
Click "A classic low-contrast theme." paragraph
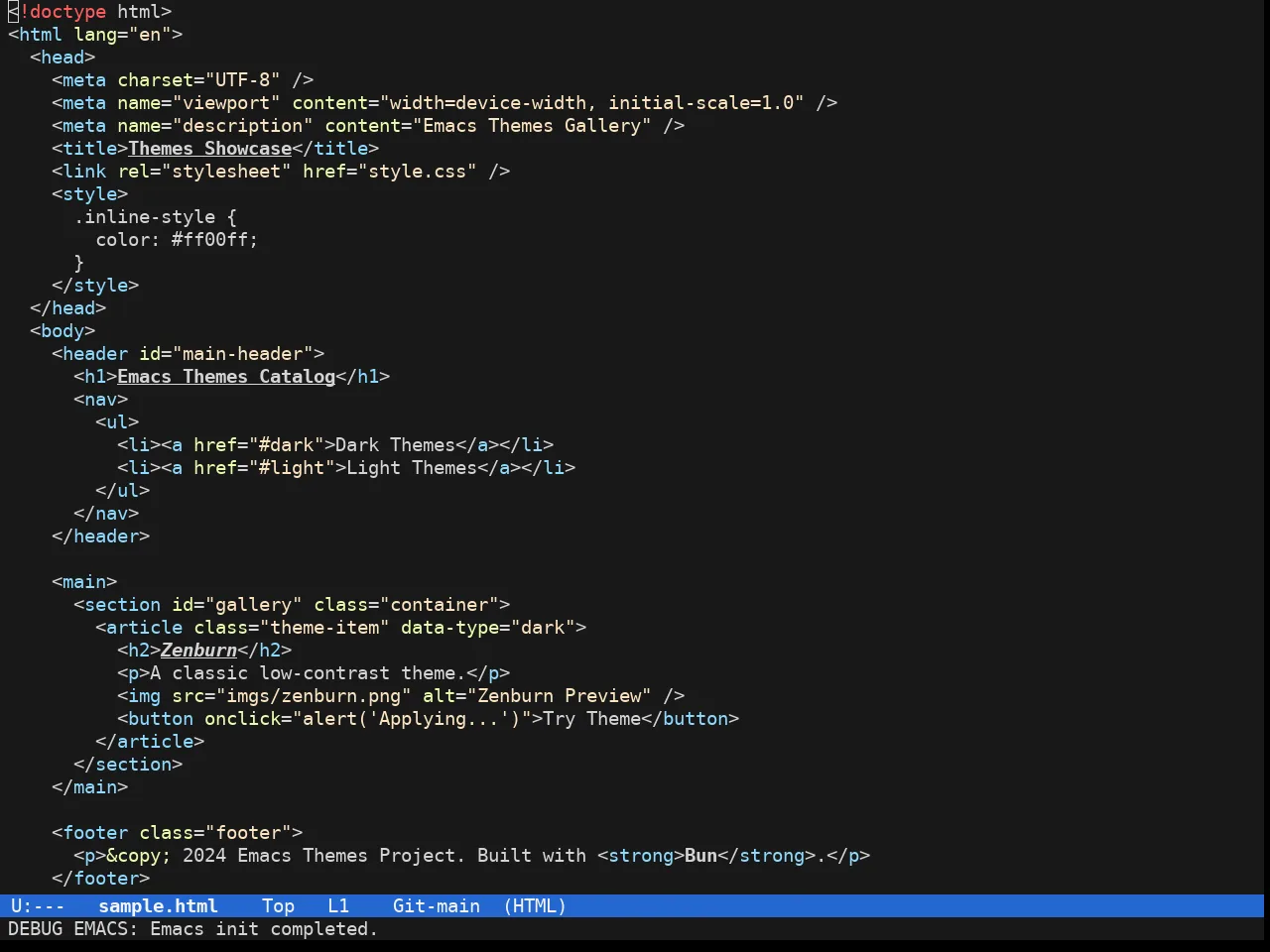pos(308,672)
